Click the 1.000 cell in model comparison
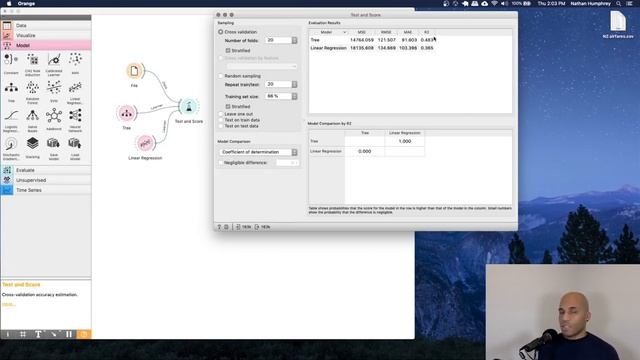 pos(404,141)
